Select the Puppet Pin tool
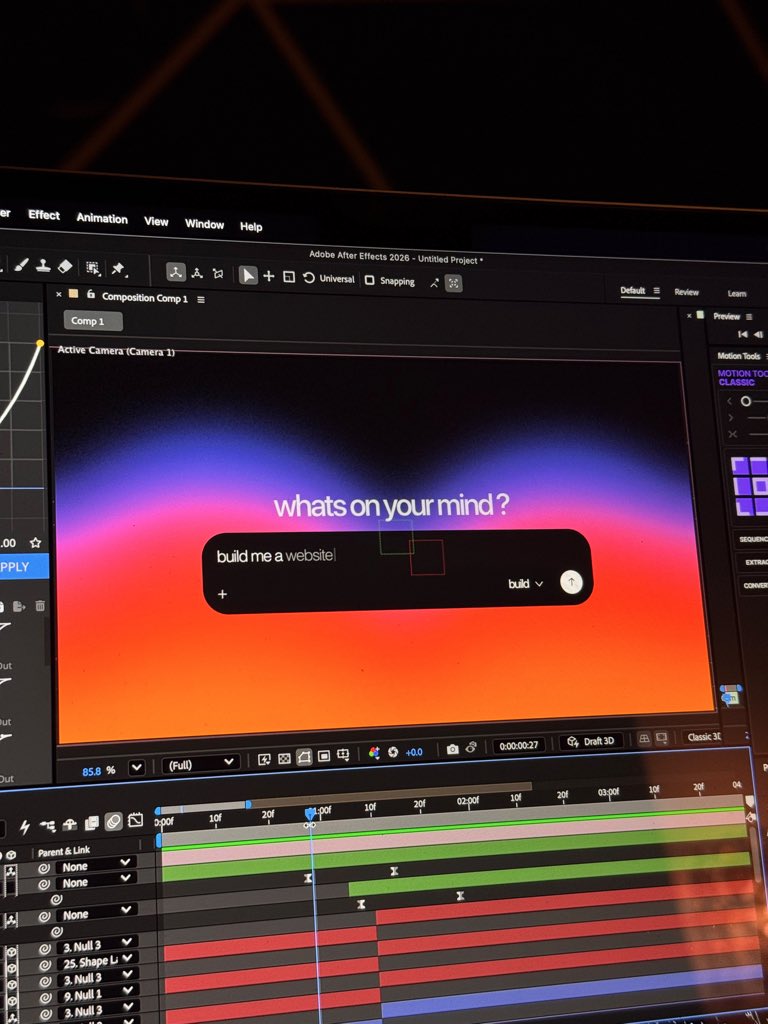The width and height of the screenshot is (768, 1024). click(x=118, y=268)
